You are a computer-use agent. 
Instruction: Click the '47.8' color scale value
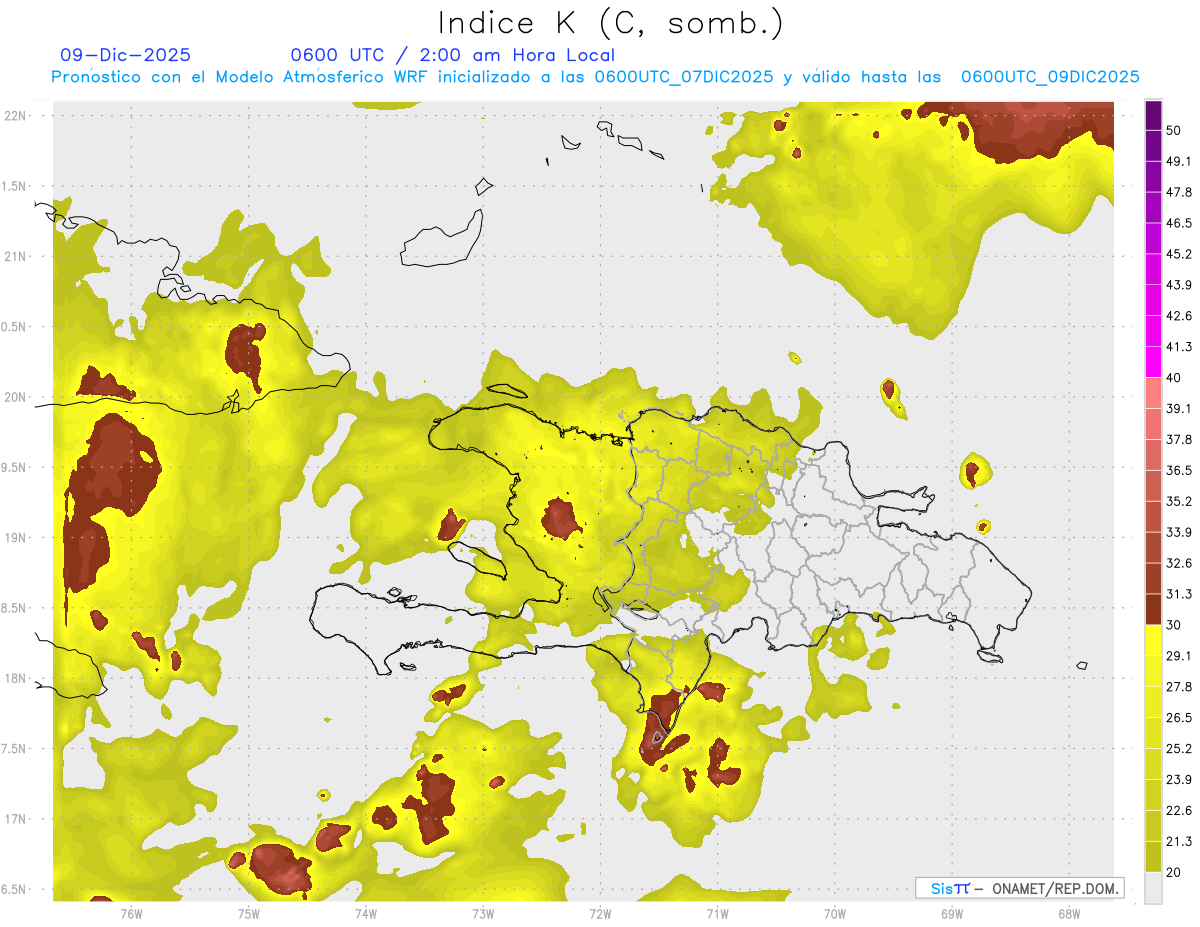tap(1178, 193)
